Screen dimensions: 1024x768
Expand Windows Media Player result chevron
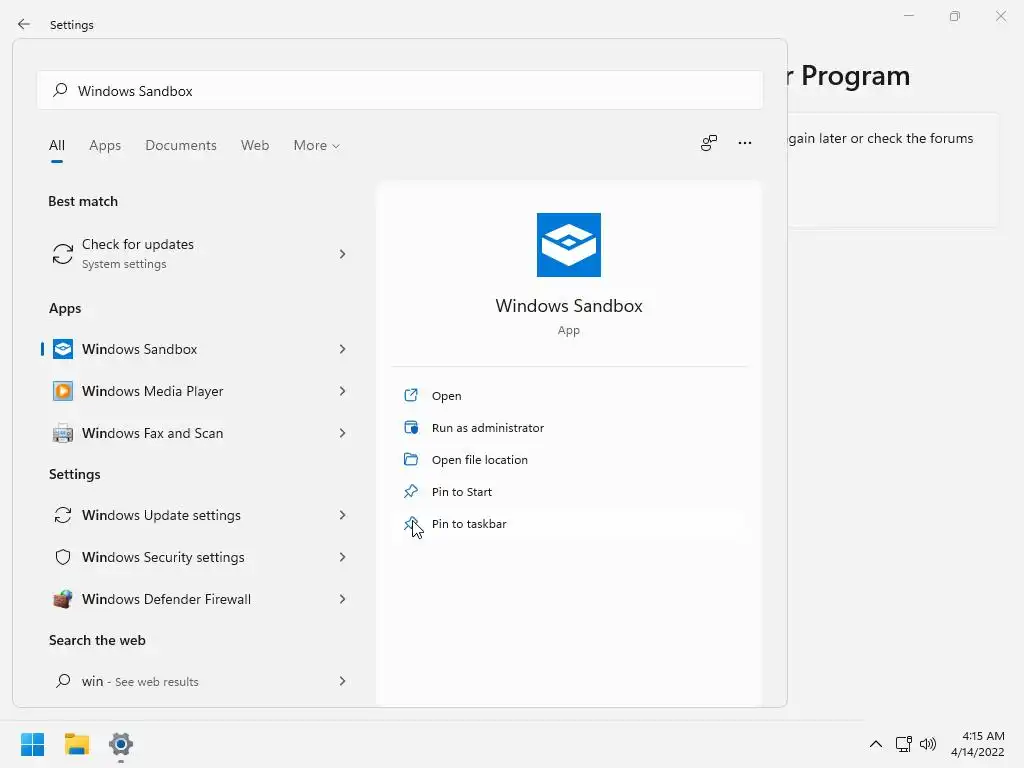pyautogui.click(x=342, y=391)
